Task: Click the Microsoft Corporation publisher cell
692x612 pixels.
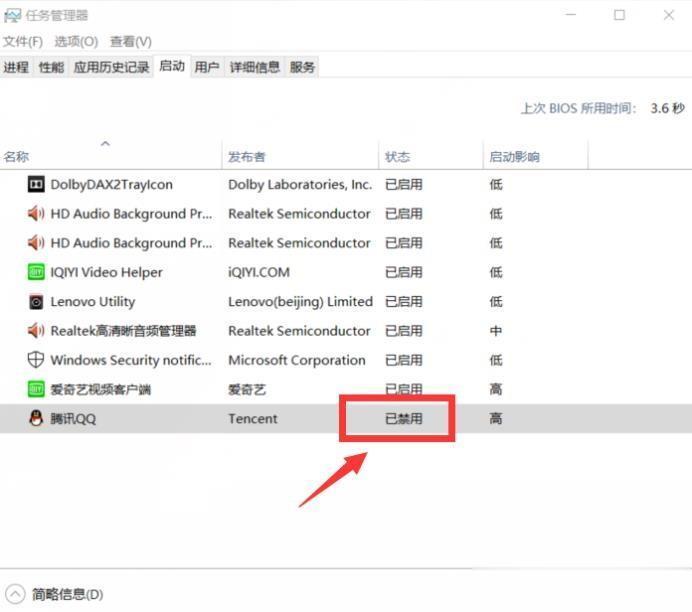Action: pyautogui.click(x=297, y=360)
